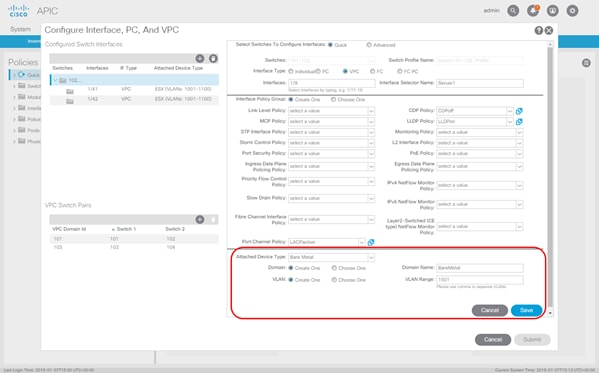Click the Attached Device Type column header
The width and height of the screenshot is (599, 373).
tap(178, 68)
